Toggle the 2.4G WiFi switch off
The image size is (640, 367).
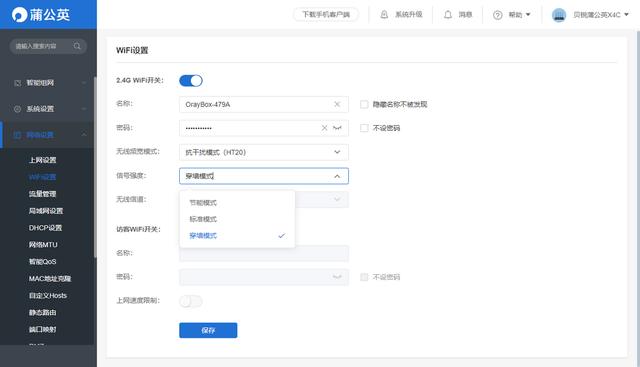[x=191, y=81]
